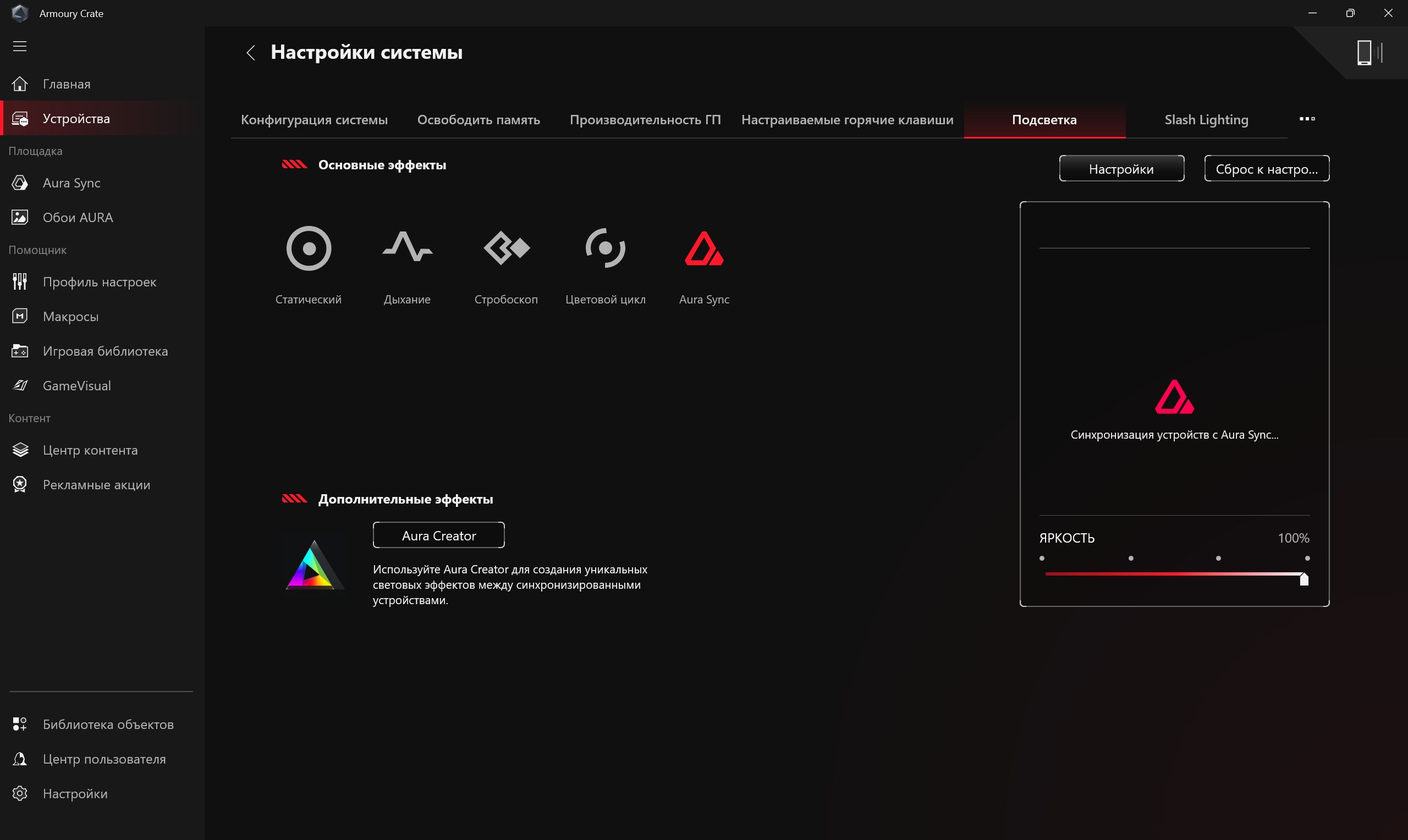Viewport: 1408px width, 840px height.
Task: Select the Подсветка tab
Action: pyautogui.click(x=1044, y=119)
